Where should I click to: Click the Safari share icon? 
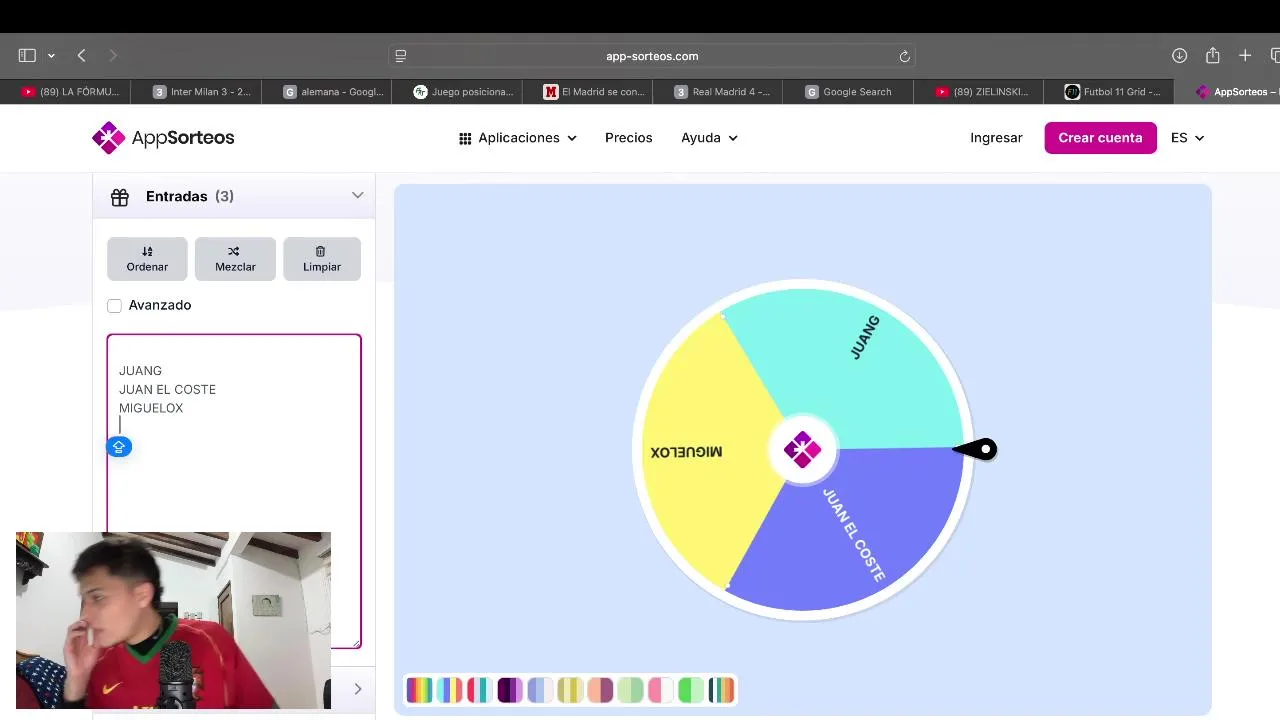[1213, 56]
